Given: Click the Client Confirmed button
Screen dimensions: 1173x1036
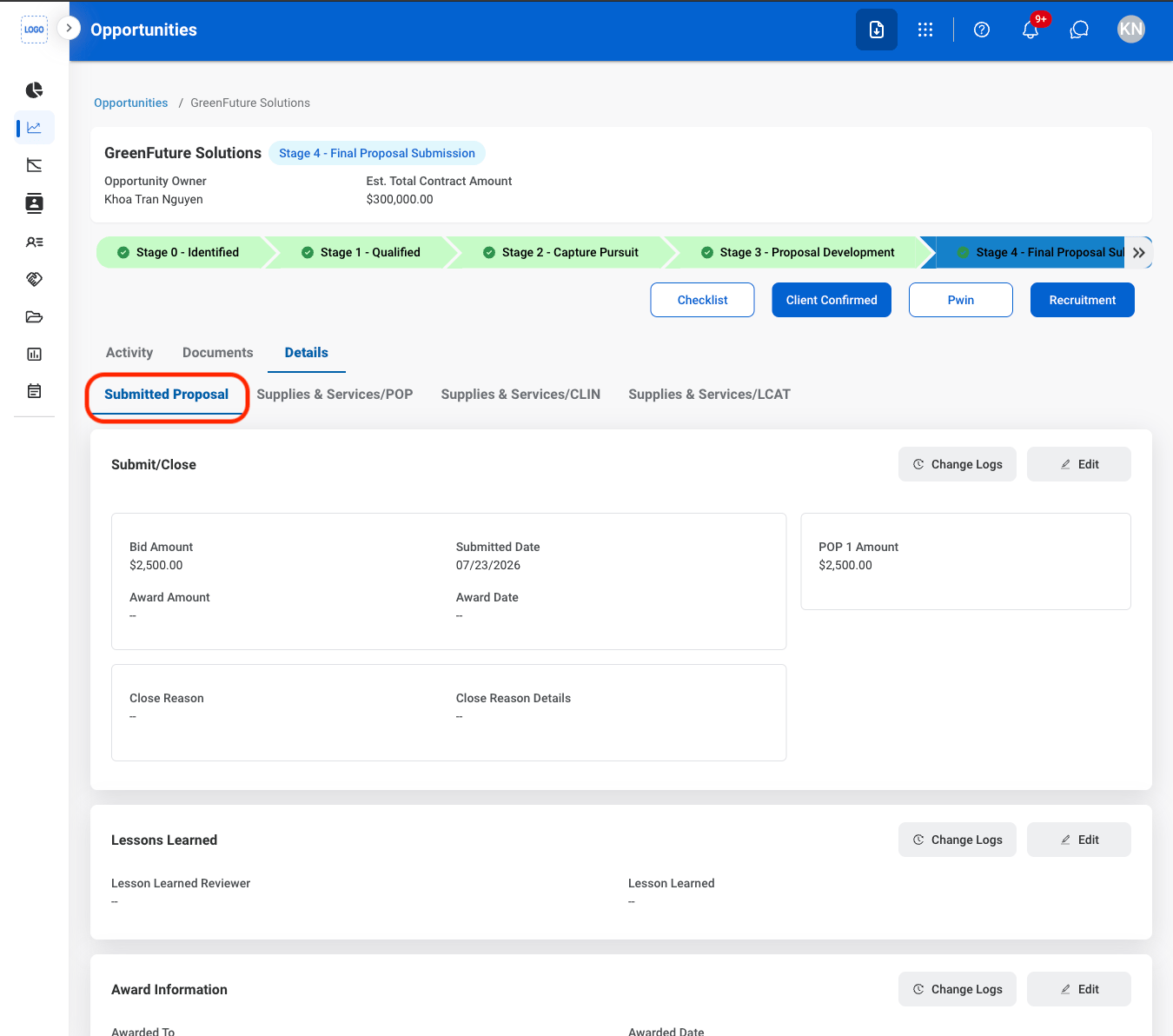Looking at the screenshot, I should pos(832,300).
